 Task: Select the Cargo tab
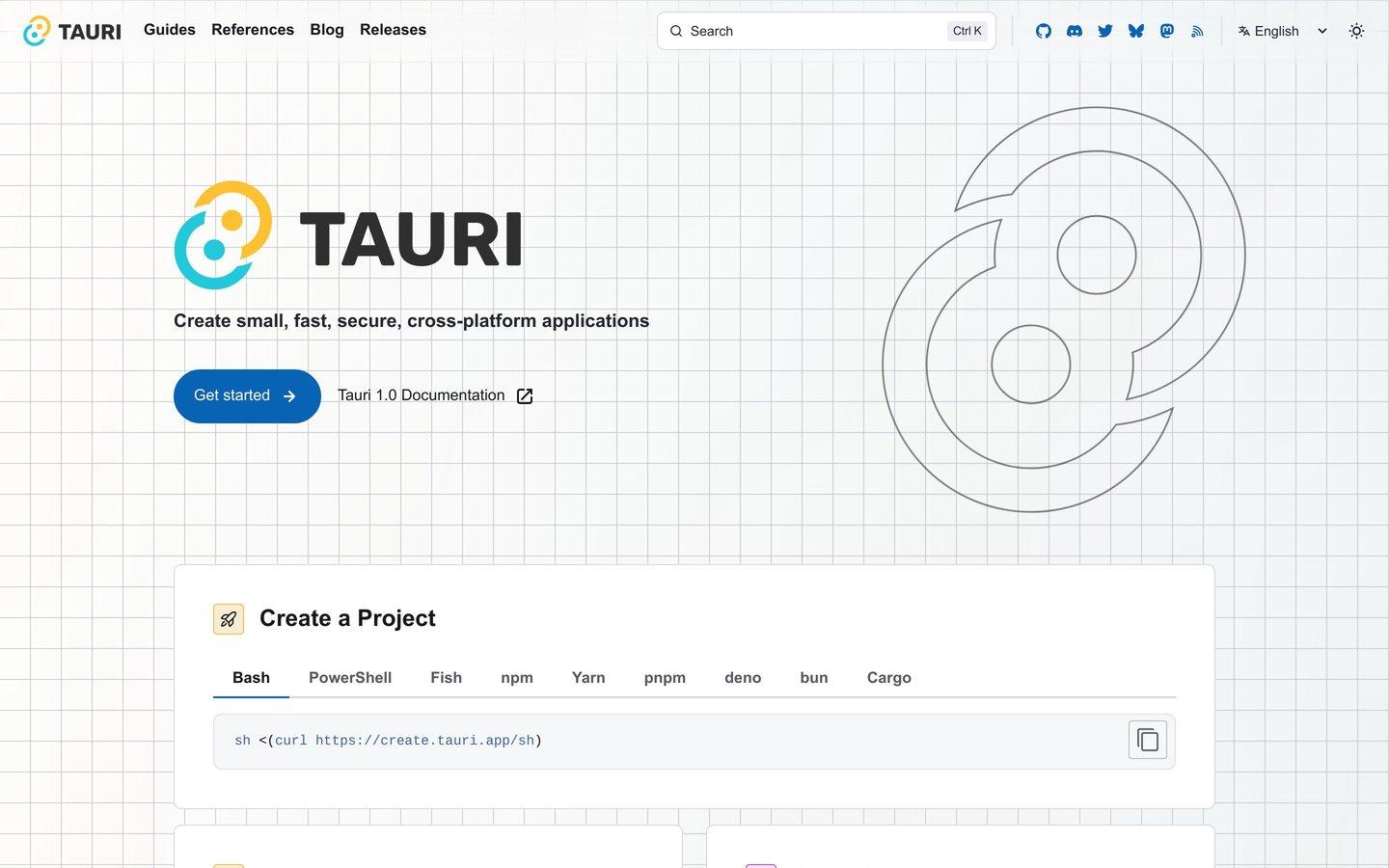click(889, 678)
